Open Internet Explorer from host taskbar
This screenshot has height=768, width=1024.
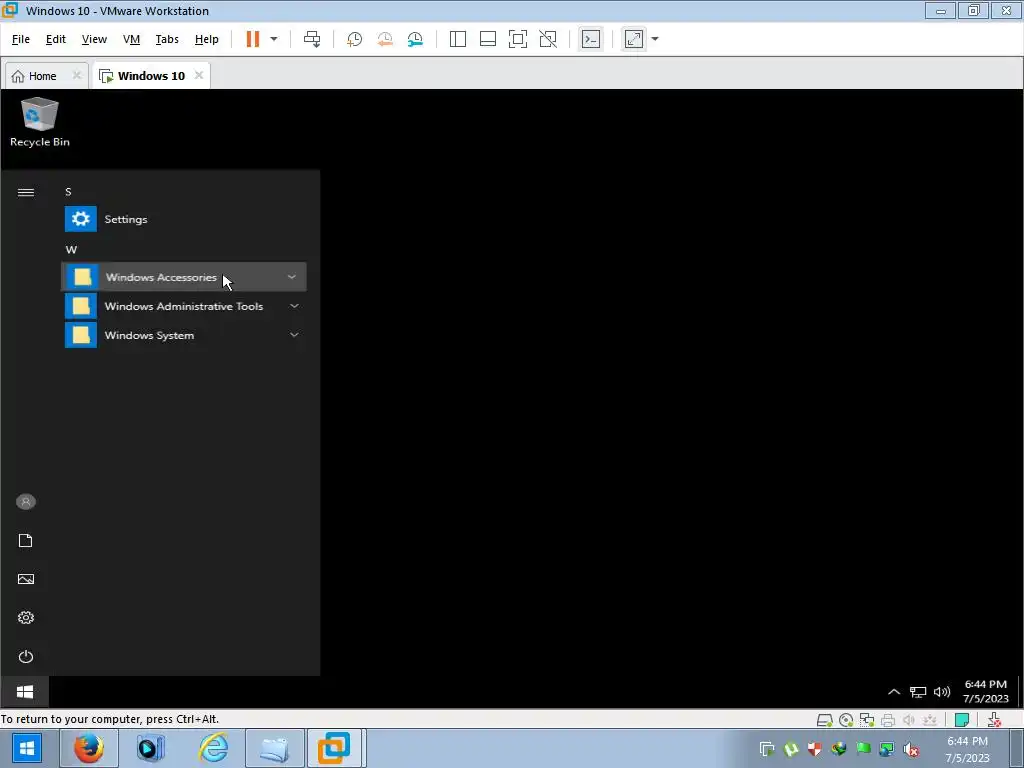pos(213,748)
